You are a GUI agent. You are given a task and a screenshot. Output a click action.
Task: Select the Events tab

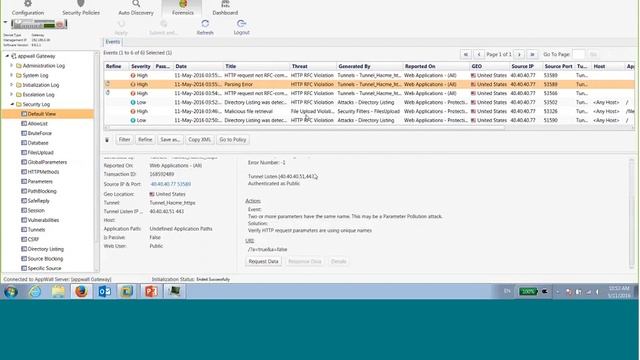(x=113, y=42)
